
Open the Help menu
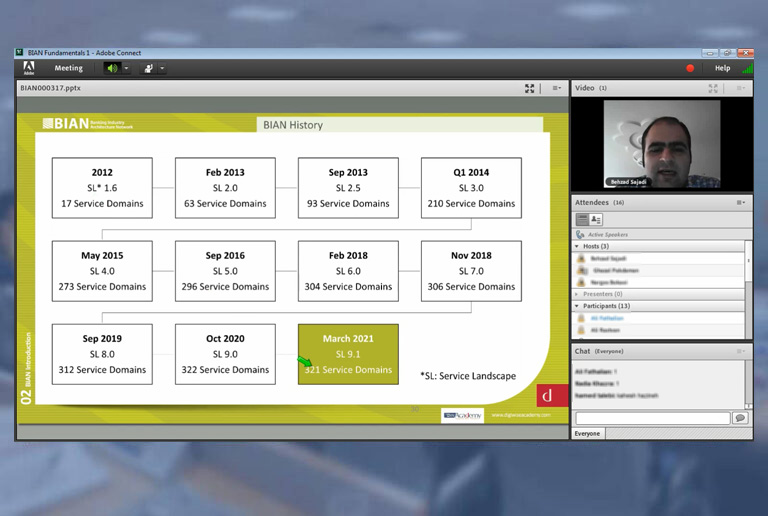[722, 68]
